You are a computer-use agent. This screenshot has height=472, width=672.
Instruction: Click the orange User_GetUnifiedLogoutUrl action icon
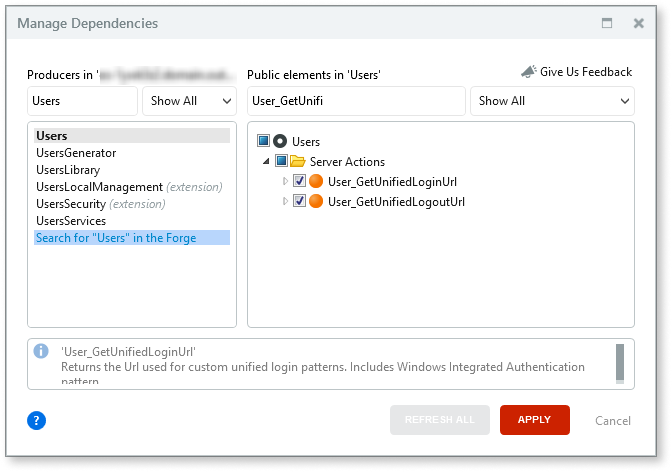(x=316, y=201)
